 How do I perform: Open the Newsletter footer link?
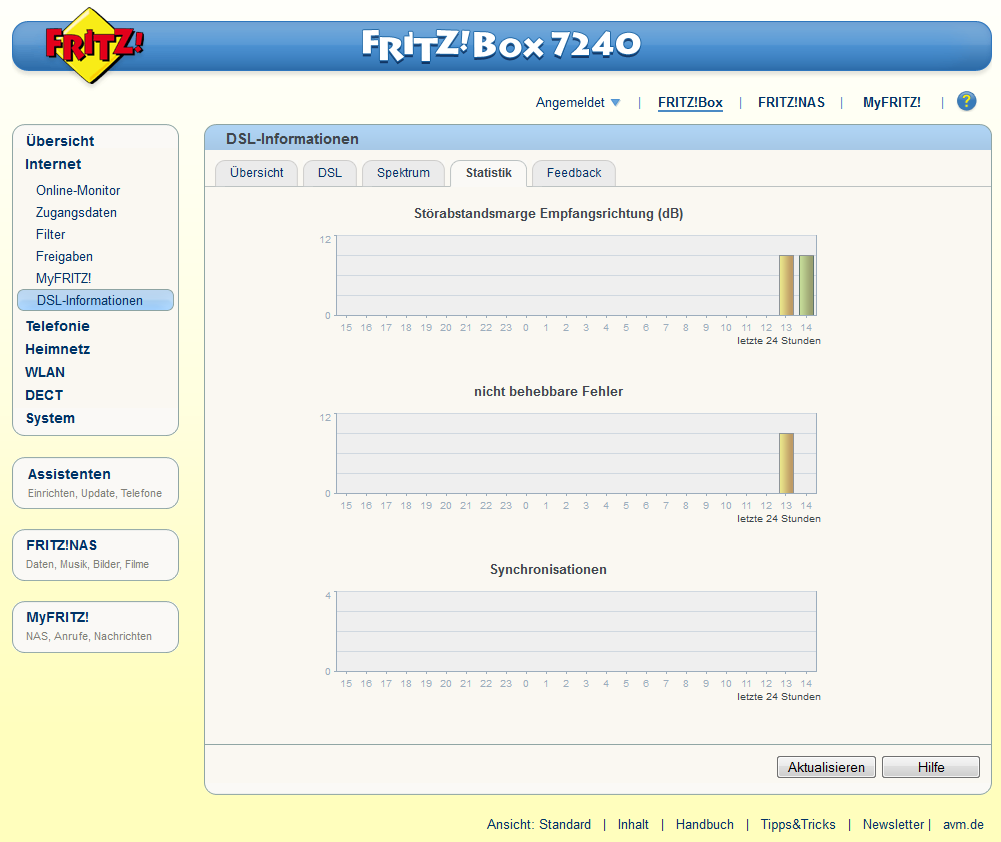pyautogui.click(x=893, y=825)
